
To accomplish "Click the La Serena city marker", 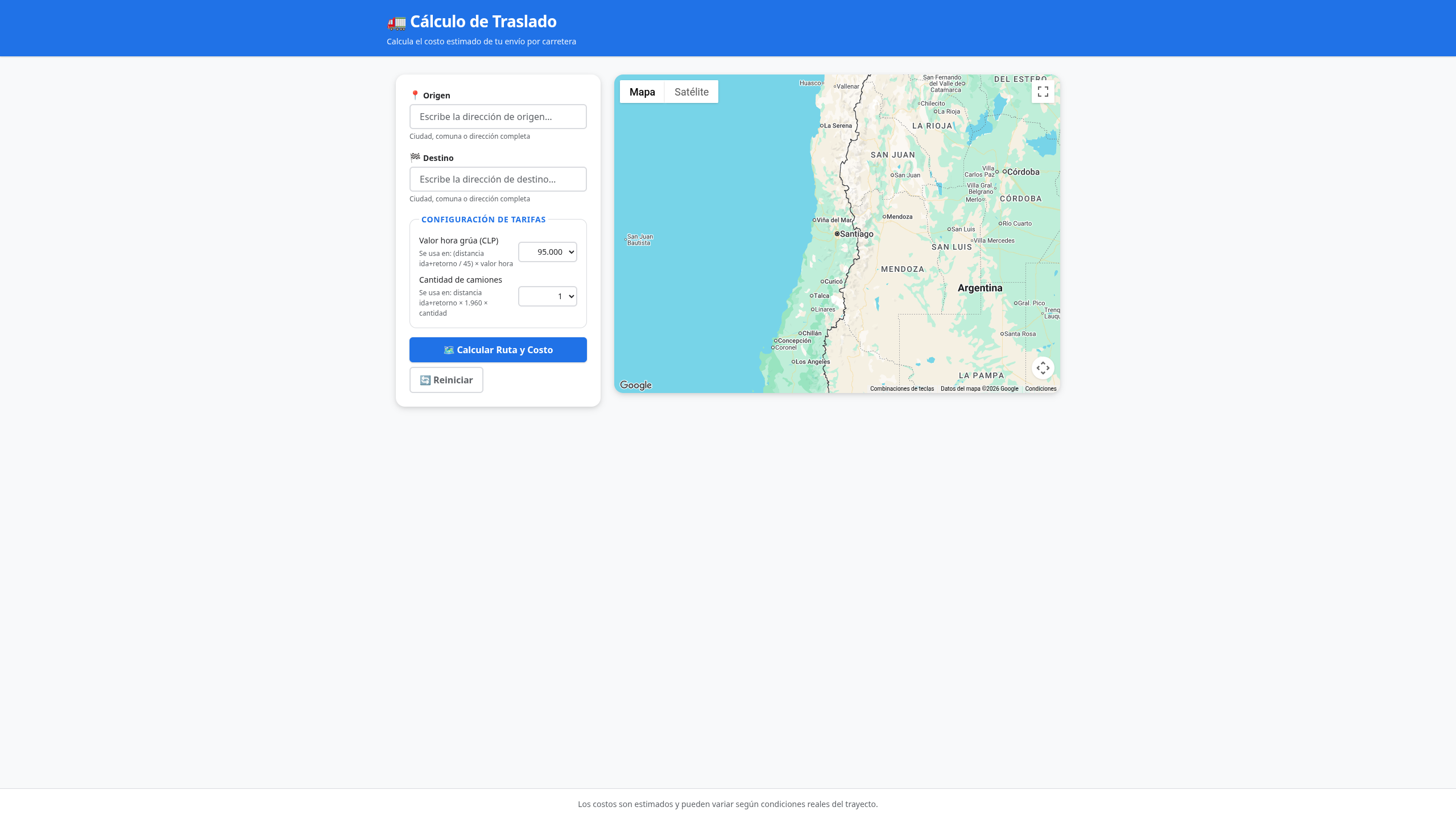I will 822,126.
